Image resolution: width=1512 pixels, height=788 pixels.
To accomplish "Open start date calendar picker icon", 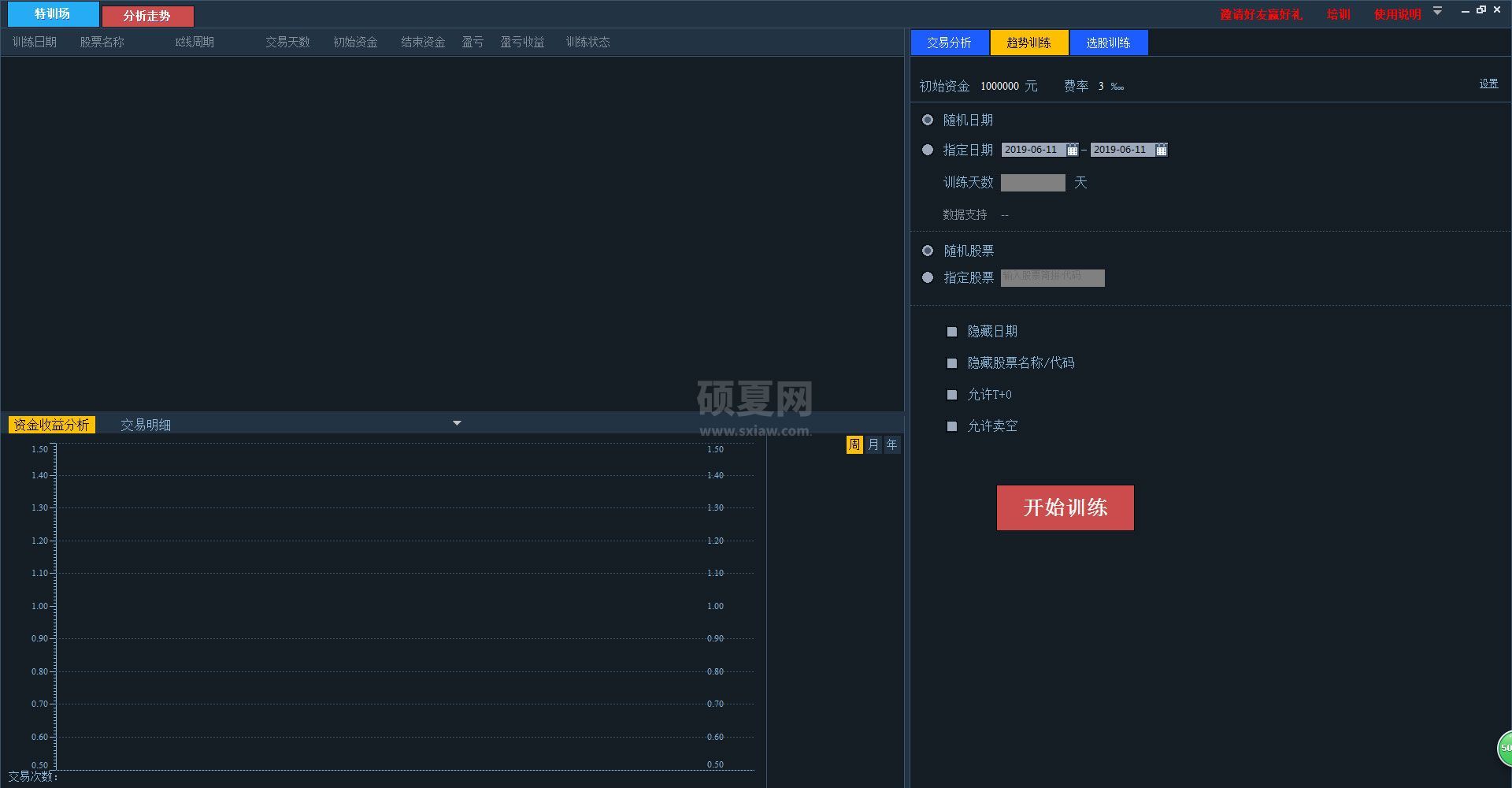I will [1072, 150].
